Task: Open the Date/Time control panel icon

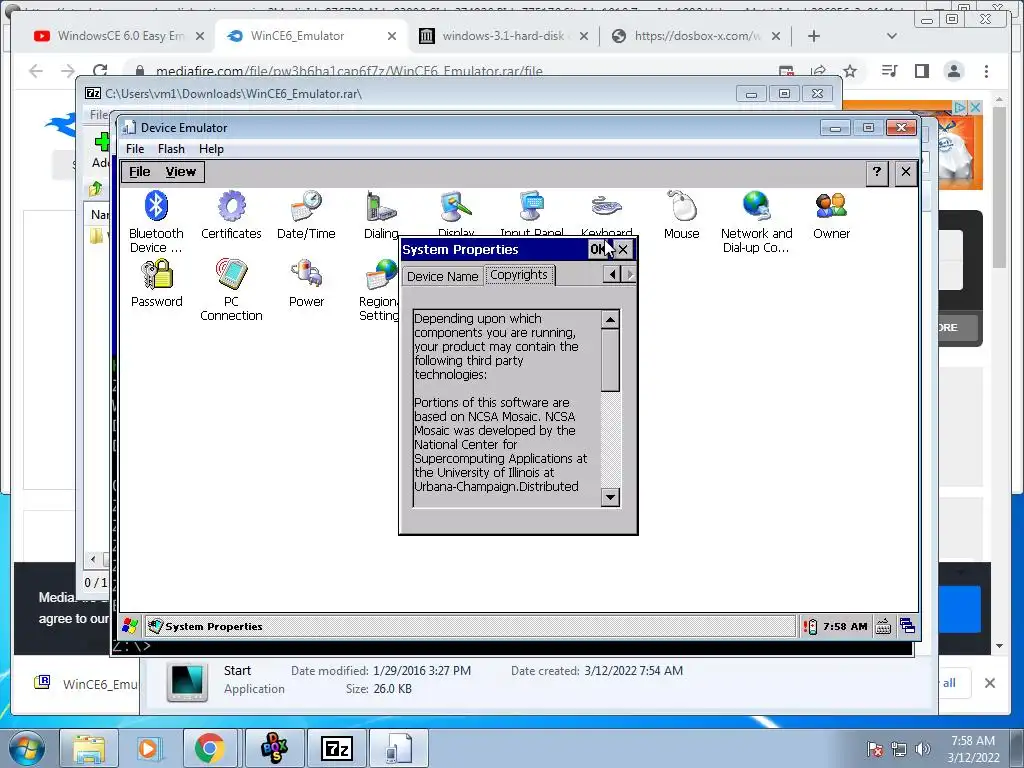Action: click(306, 214)
